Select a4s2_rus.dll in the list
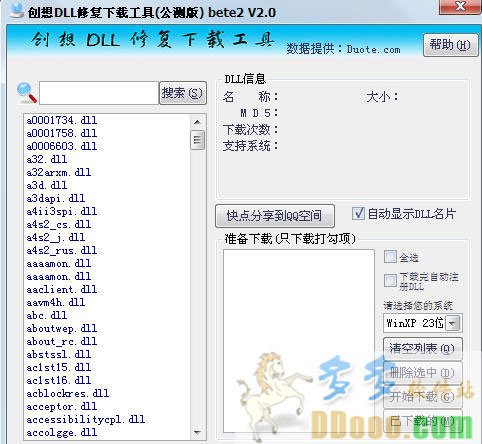Viewport: 482px width, 444px height. click(x=62, y=250)
